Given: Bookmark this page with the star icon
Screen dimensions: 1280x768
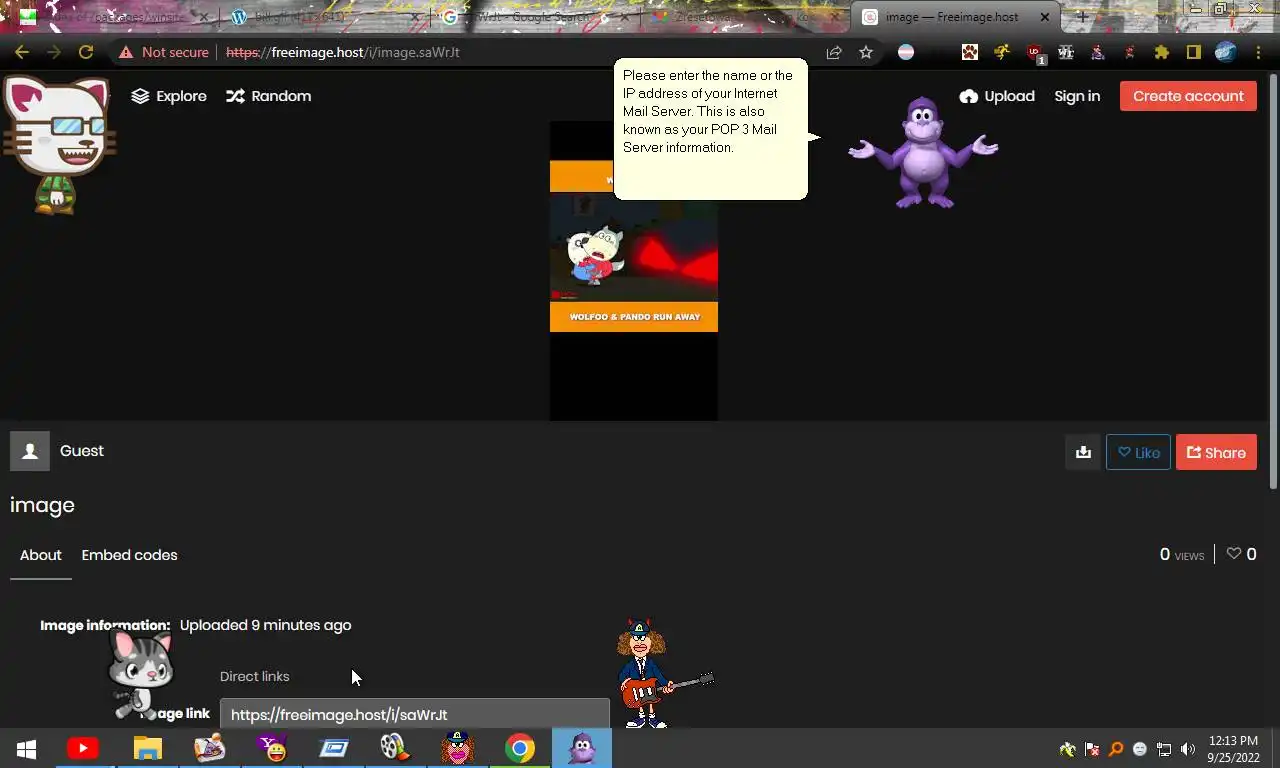Looking at the screenshot, I should click(x=866, y=52).
